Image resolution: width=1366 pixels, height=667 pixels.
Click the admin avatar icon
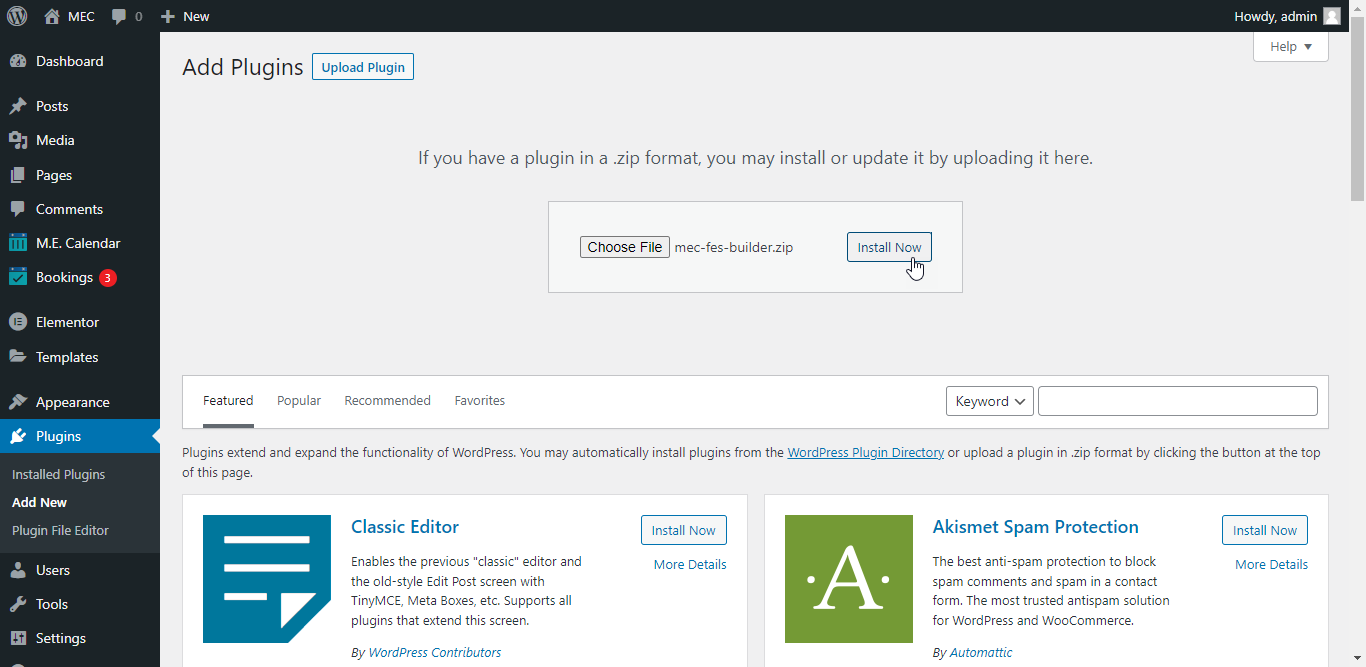pyautogui.click(x=1332, y=16)
